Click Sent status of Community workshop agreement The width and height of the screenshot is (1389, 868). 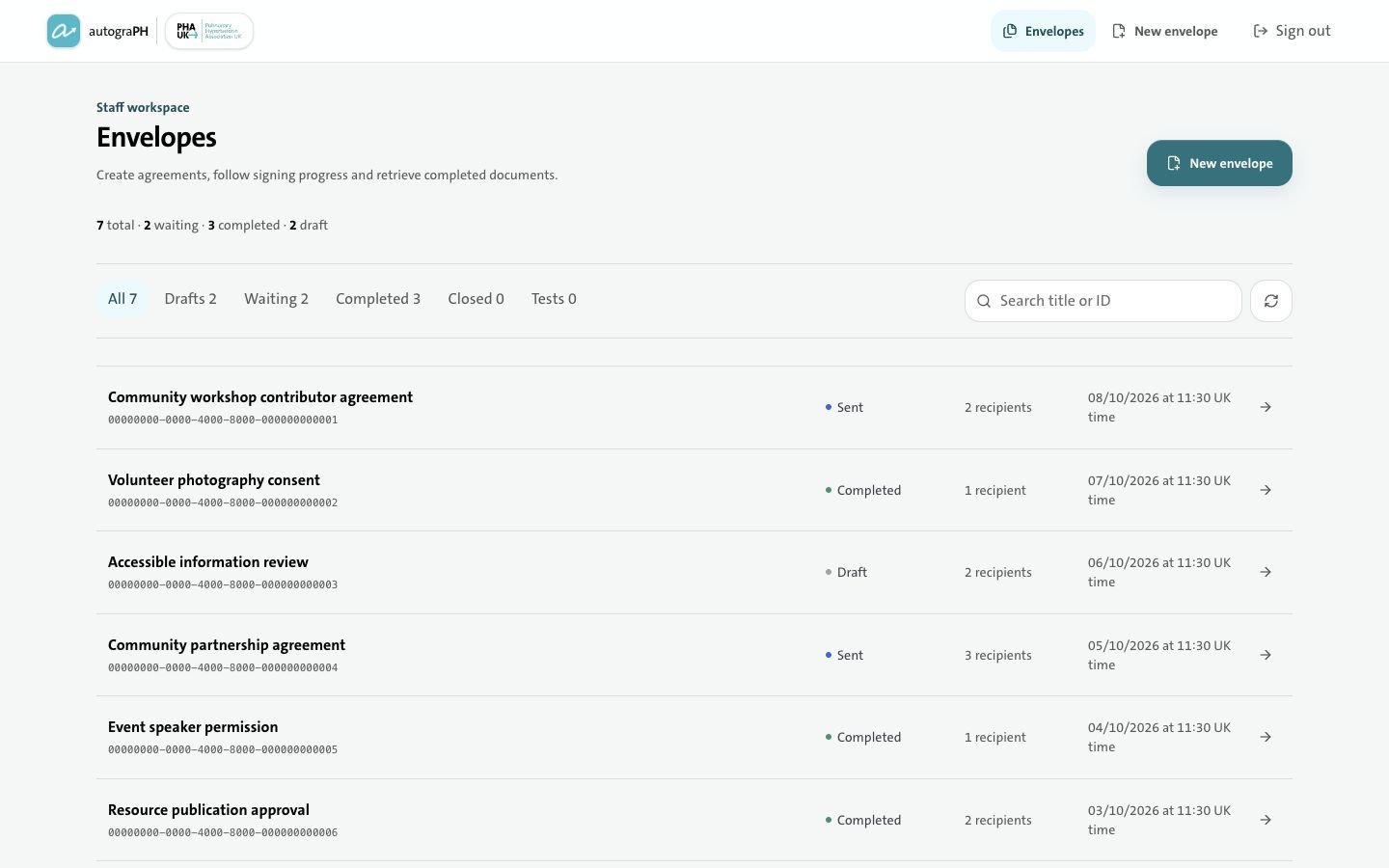pyautogui.click(x=844, y=407)
